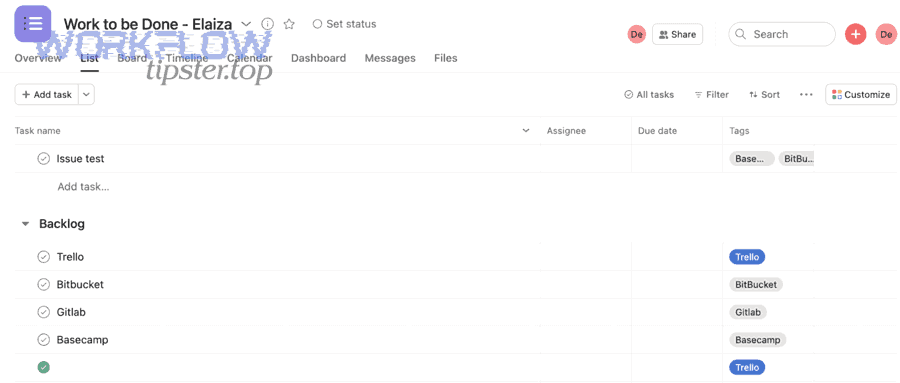Open Task name column dropdown chevron
This screenshot has width=900, height=383.
526,131
